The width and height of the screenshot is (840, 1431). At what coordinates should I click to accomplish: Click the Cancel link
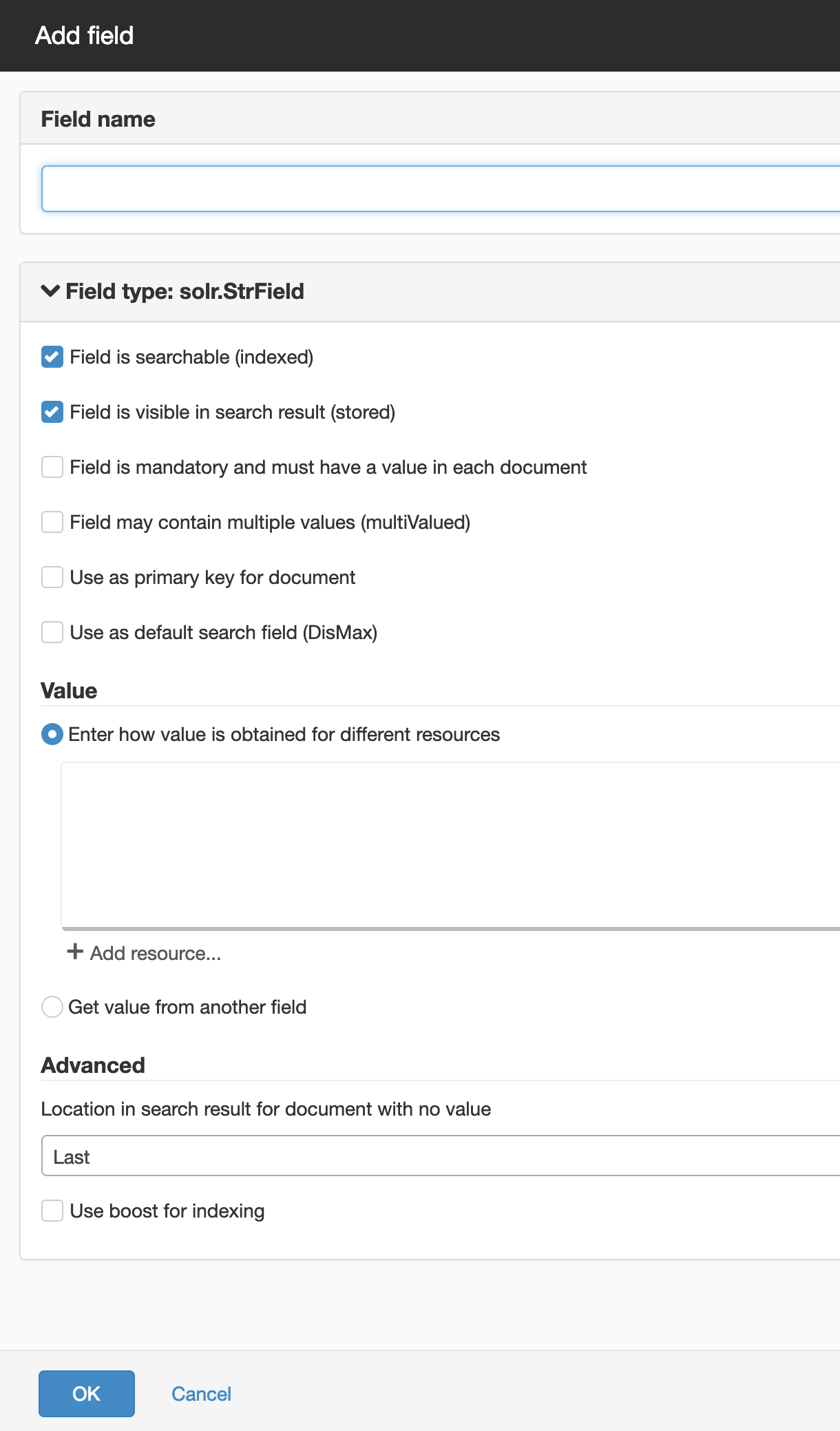coord(201,1394)
